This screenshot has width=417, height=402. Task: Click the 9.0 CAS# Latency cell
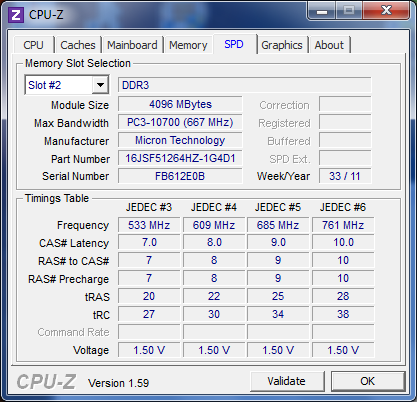coord(278,242)
